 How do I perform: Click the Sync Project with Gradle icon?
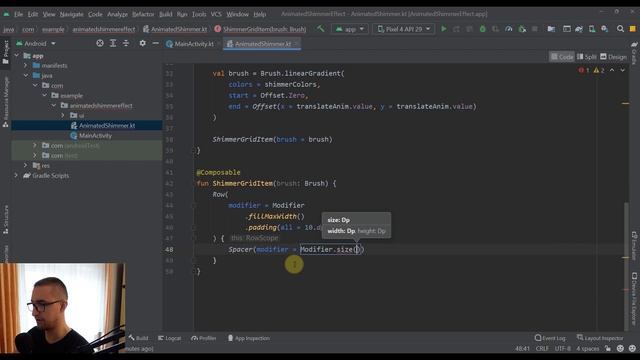pyautogui.click(x=579, y=29)
